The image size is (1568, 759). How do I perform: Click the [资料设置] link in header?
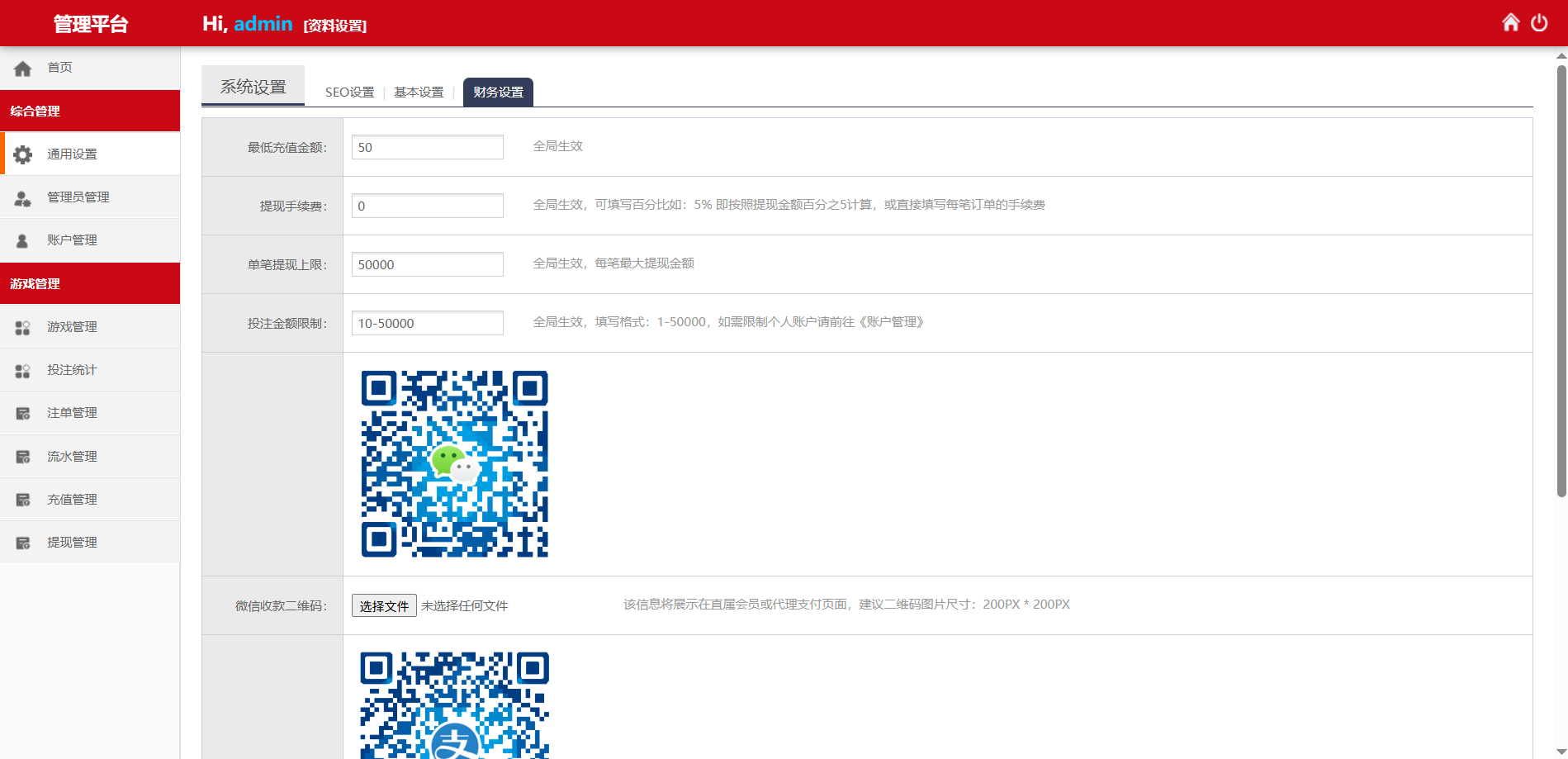(335, 26)
